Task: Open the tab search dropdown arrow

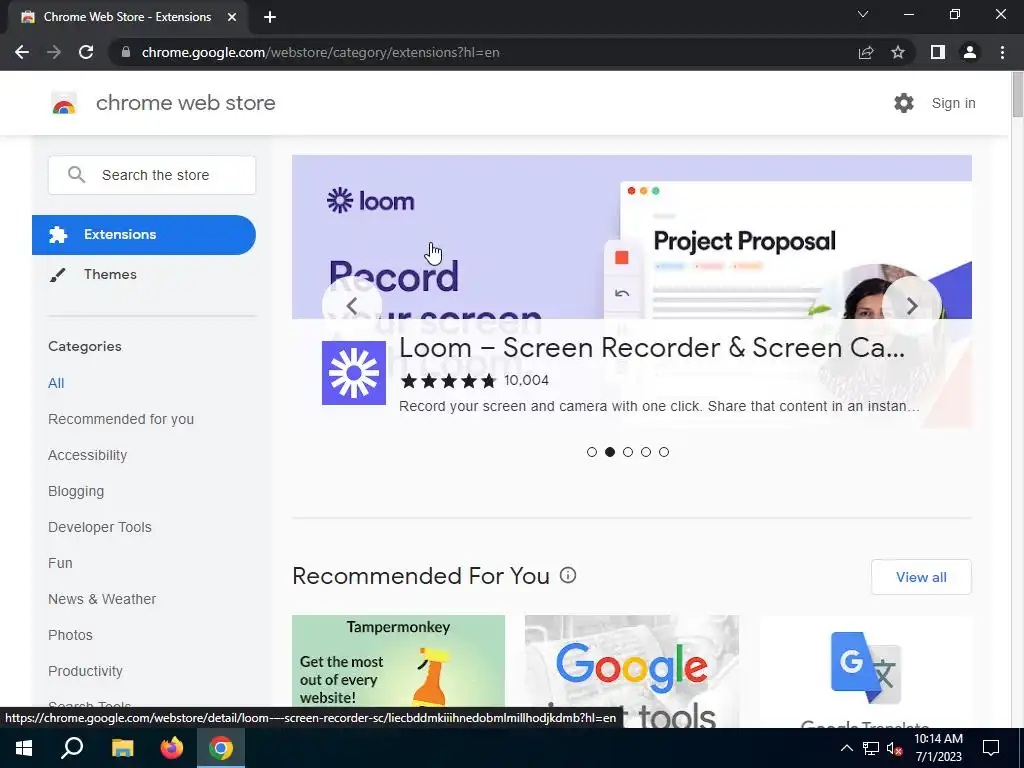Action: [863, 14]
